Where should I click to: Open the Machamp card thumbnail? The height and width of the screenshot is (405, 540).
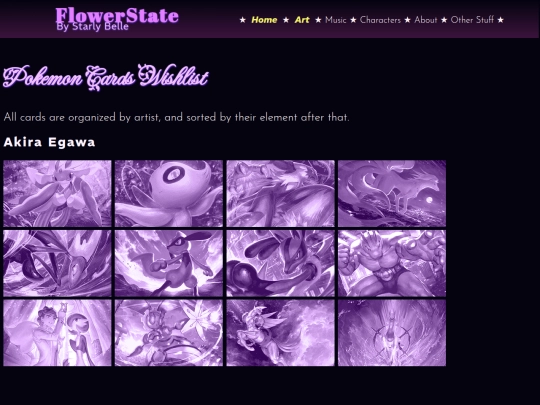click(392, 263)
